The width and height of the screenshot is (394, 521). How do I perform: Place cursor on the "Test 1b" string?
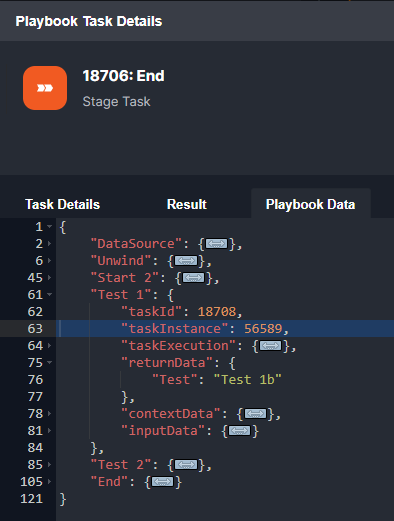click(x=247, y=380)
